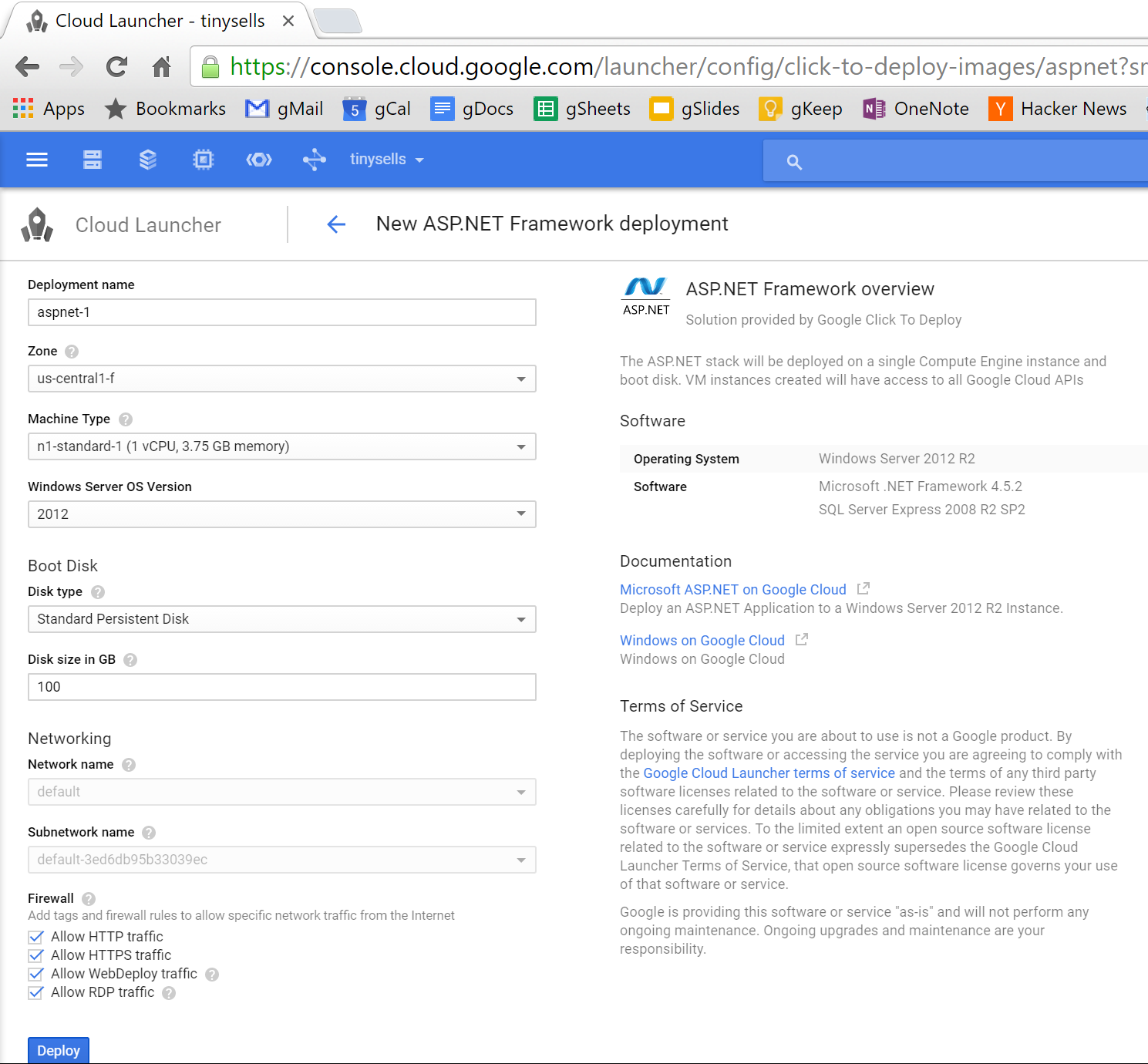Show help for Firewall section
The width and height of the screenshot is (1148, 1064).
[89, 899]
